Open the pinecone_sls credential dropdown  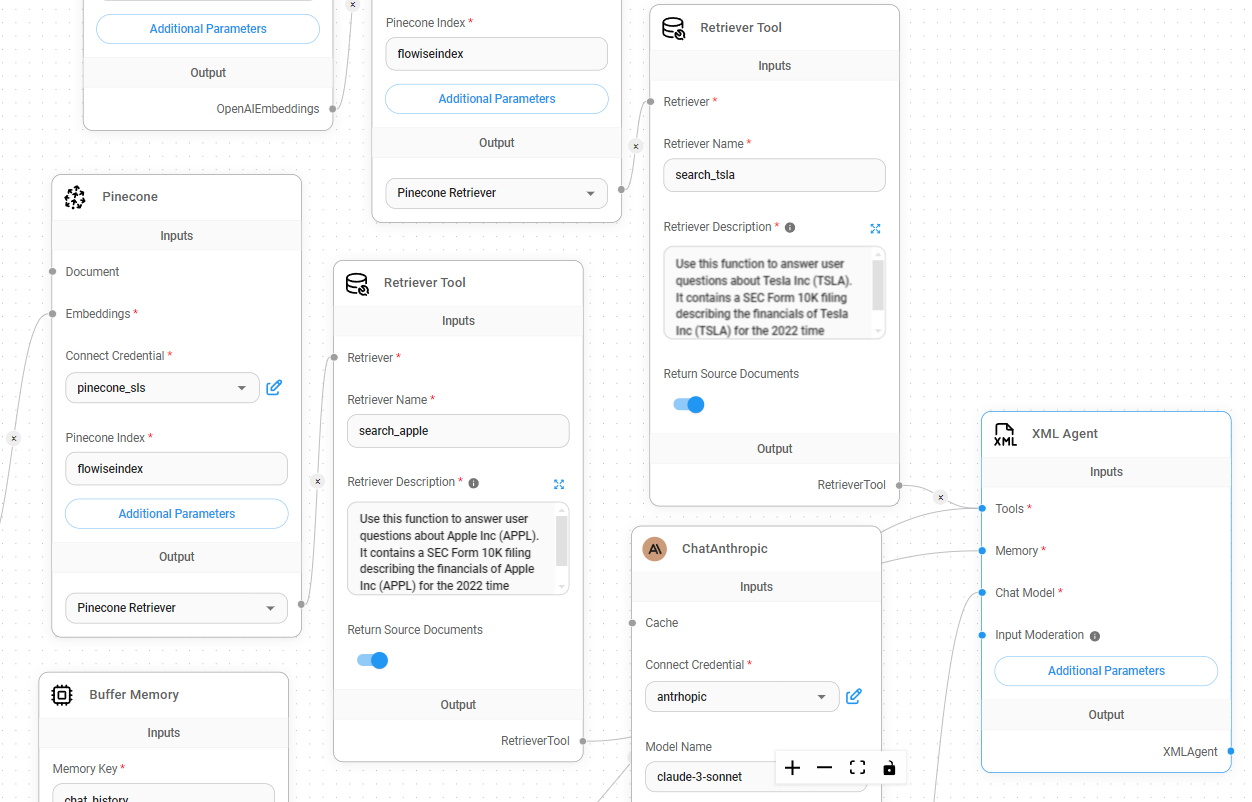click(x=162, y=388)
